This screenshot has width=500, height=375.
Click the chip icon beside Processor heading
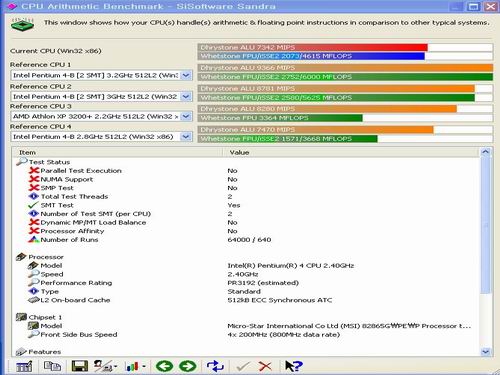[21, 257]
